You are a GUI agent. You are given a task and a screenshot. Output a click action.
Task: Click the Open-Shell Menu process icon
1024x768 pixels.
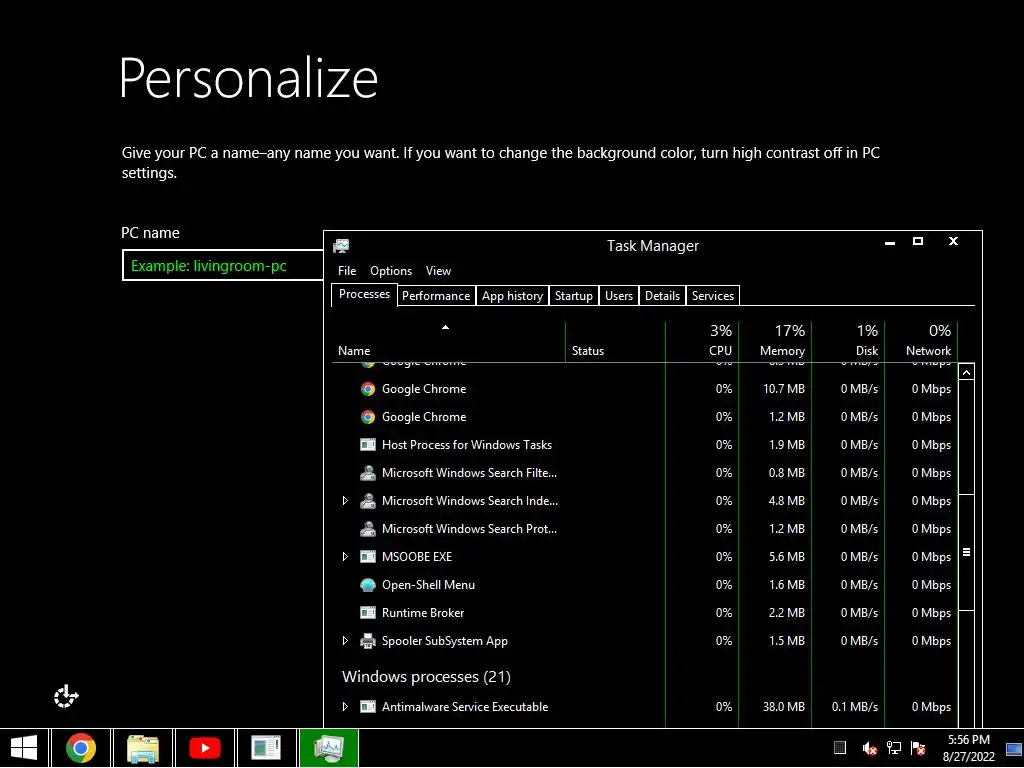(368, 585)
